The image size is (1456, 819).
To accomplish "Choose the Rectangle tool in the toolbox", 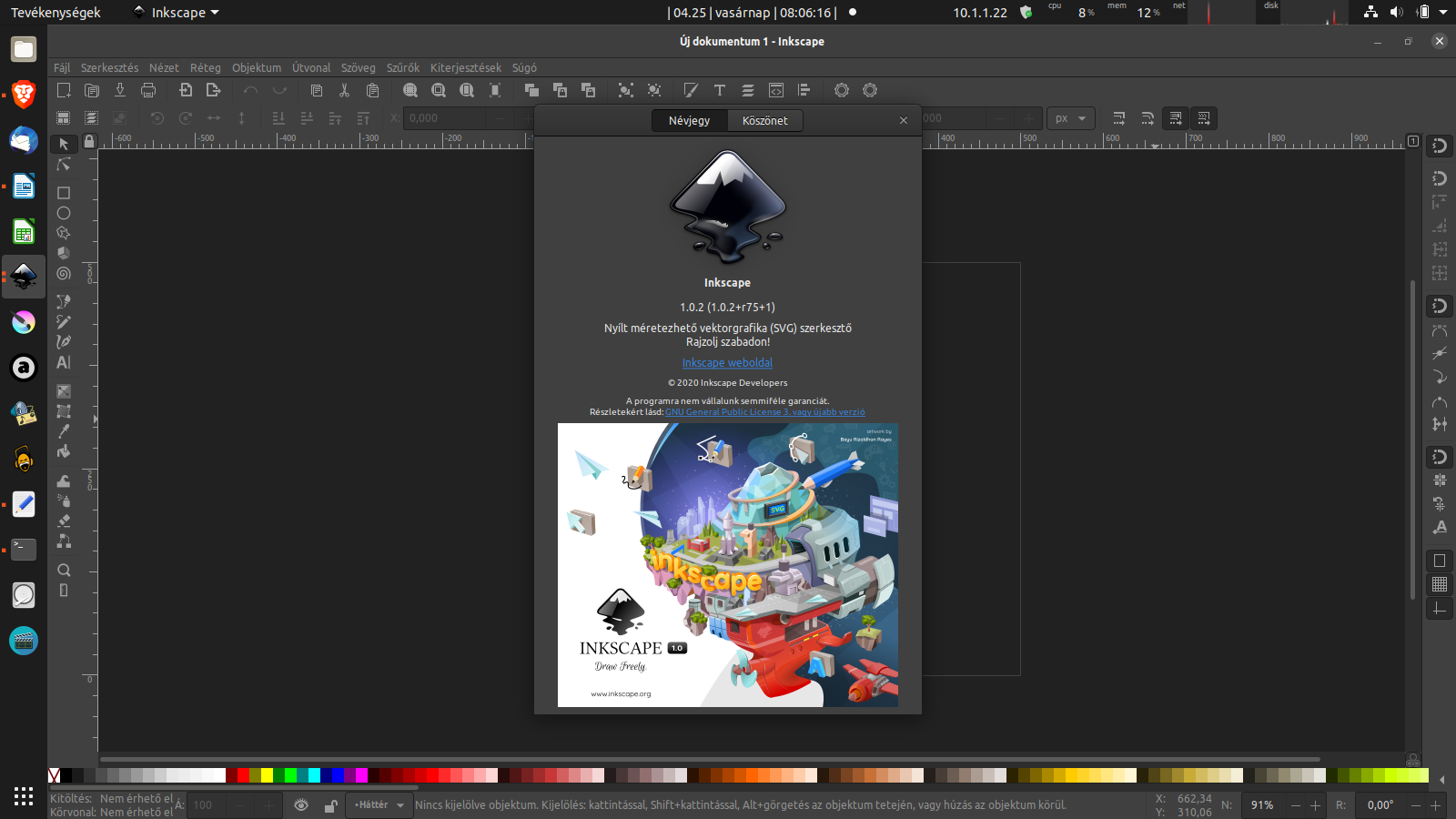I will [64, 193].
